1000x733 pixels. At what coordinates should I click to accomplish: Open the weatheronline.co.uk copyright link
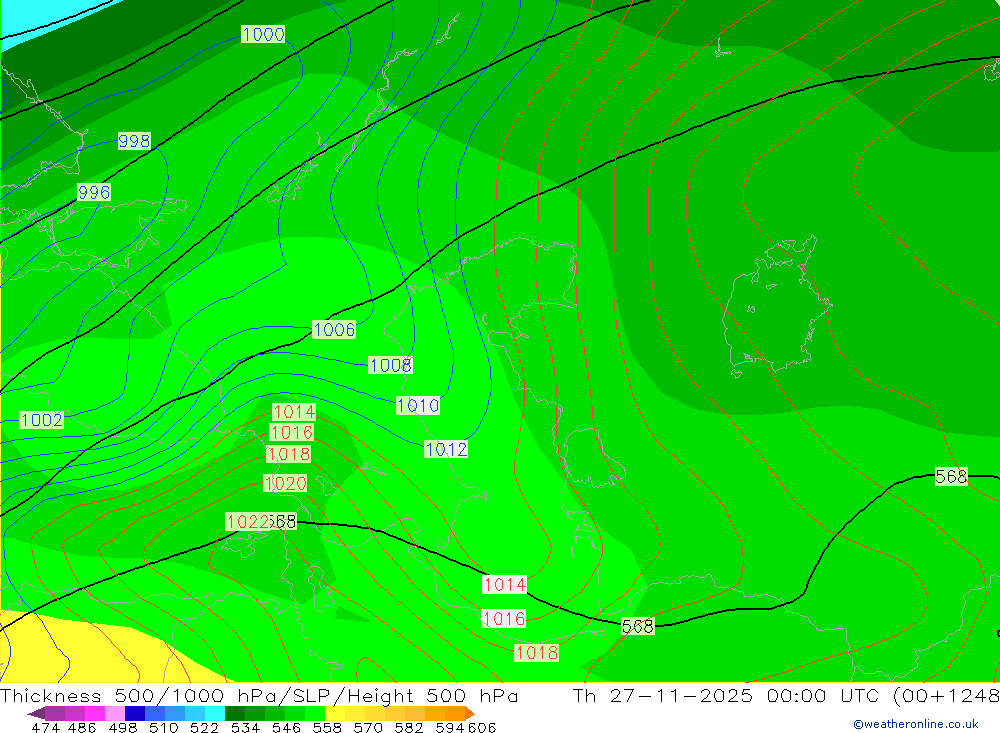tap(916, 724)
